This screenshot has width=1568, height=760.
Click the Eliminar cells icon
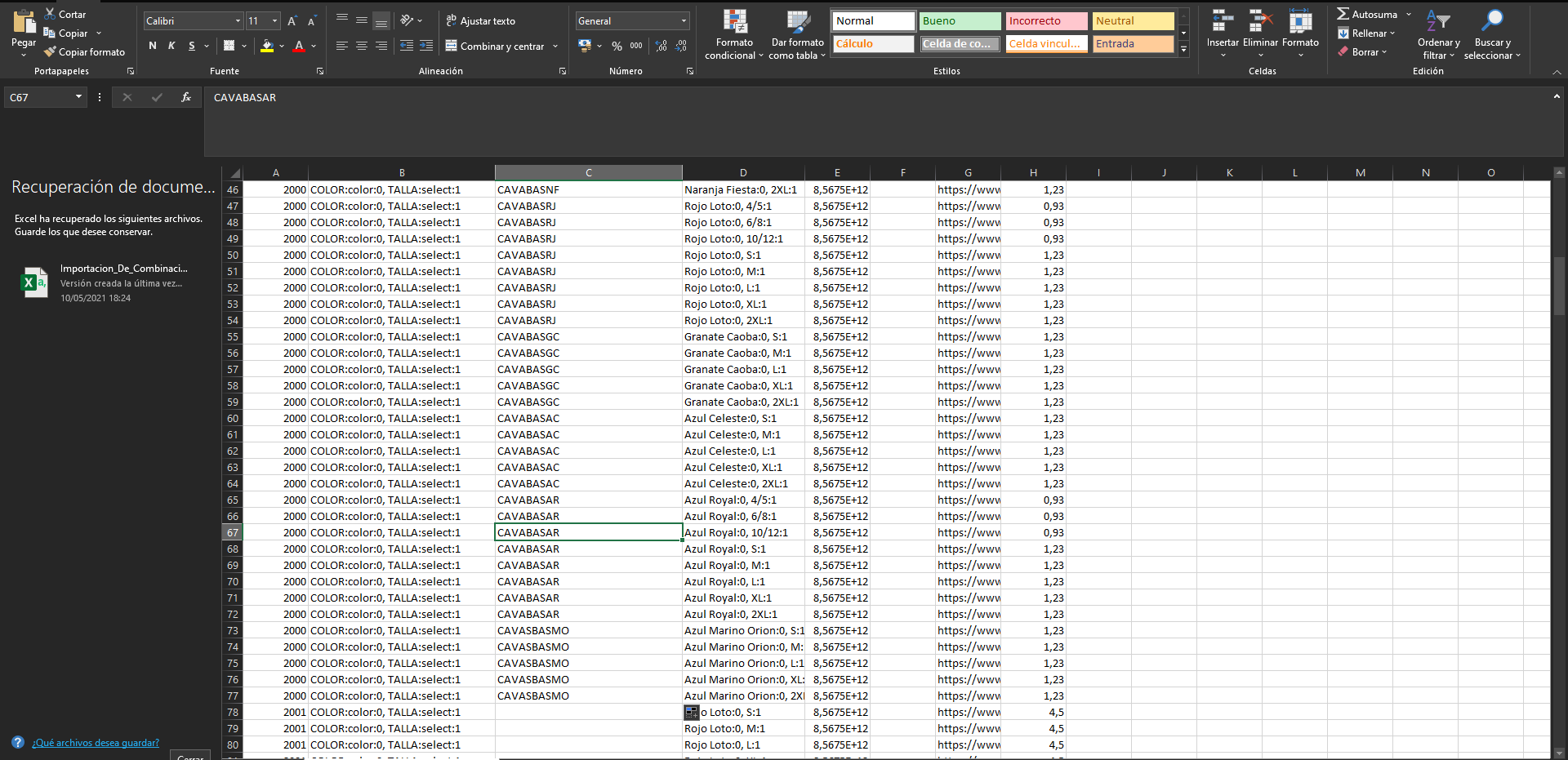pyautogui.click(x=1260, y=21)
